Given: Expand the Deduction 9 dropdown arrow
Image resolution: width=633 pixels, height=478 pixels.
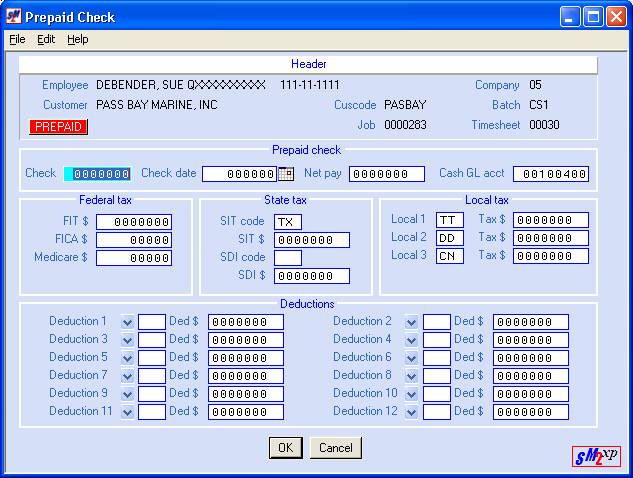Looking at the screenshot, I should (x=127, y=394).
